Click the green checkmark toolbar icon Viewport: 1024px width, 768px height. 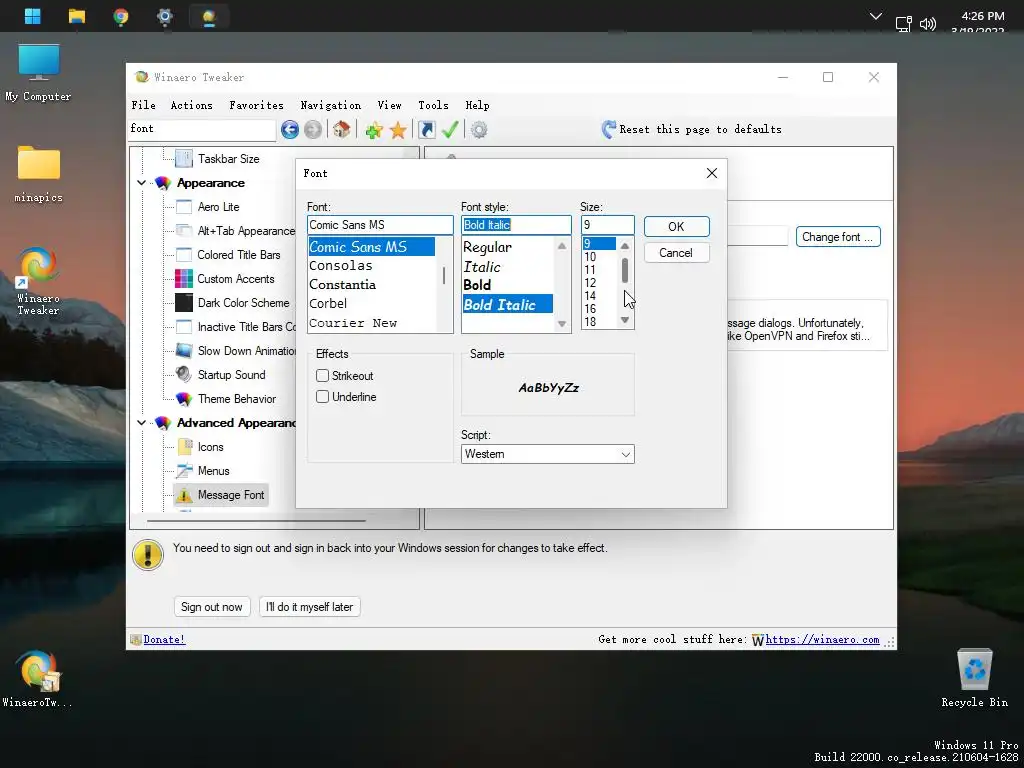point(450,130)
